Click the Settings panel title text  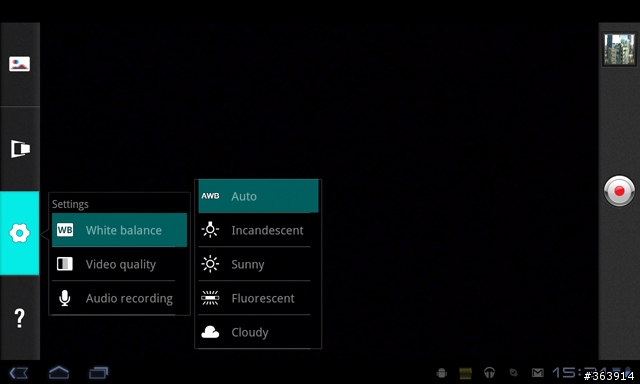tap(70, 204)
